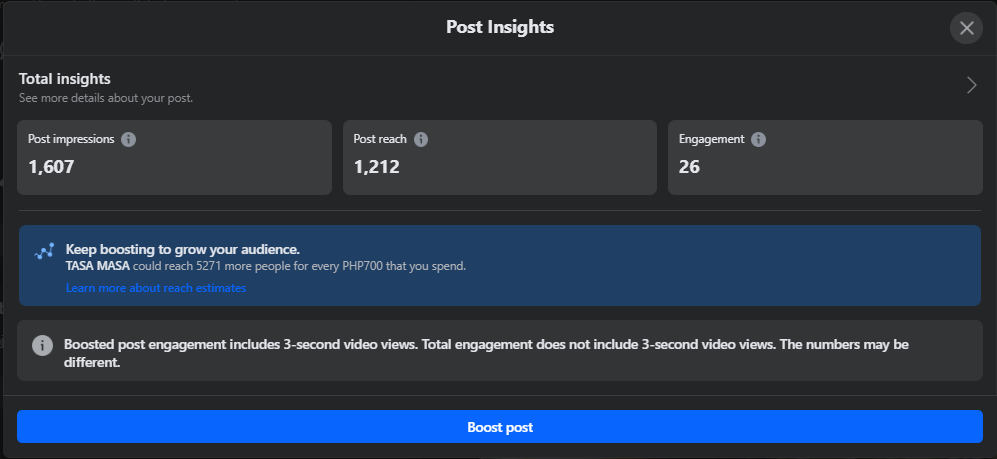Click the info icon beside Engagement
The image size is (997, 459).
tap(759, 139)
